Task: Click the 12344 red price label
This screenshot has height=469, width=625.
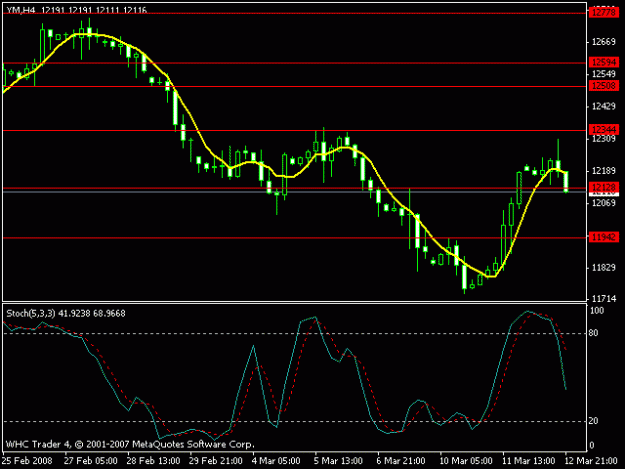Action: (x=603, y=130)
